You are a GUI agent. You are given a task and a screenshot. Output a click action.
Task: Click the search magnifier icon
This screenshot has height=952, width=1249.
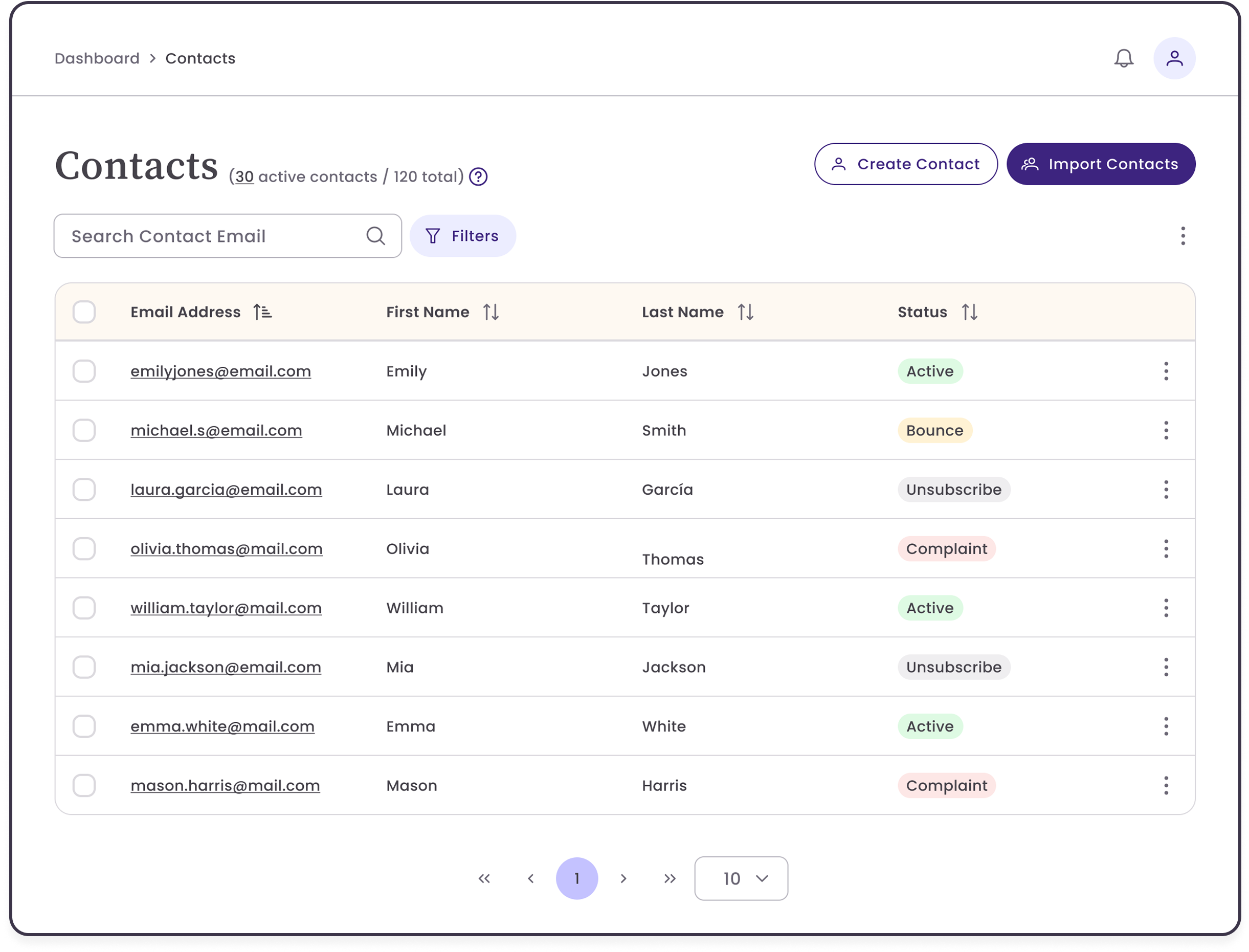click(375, 235)
